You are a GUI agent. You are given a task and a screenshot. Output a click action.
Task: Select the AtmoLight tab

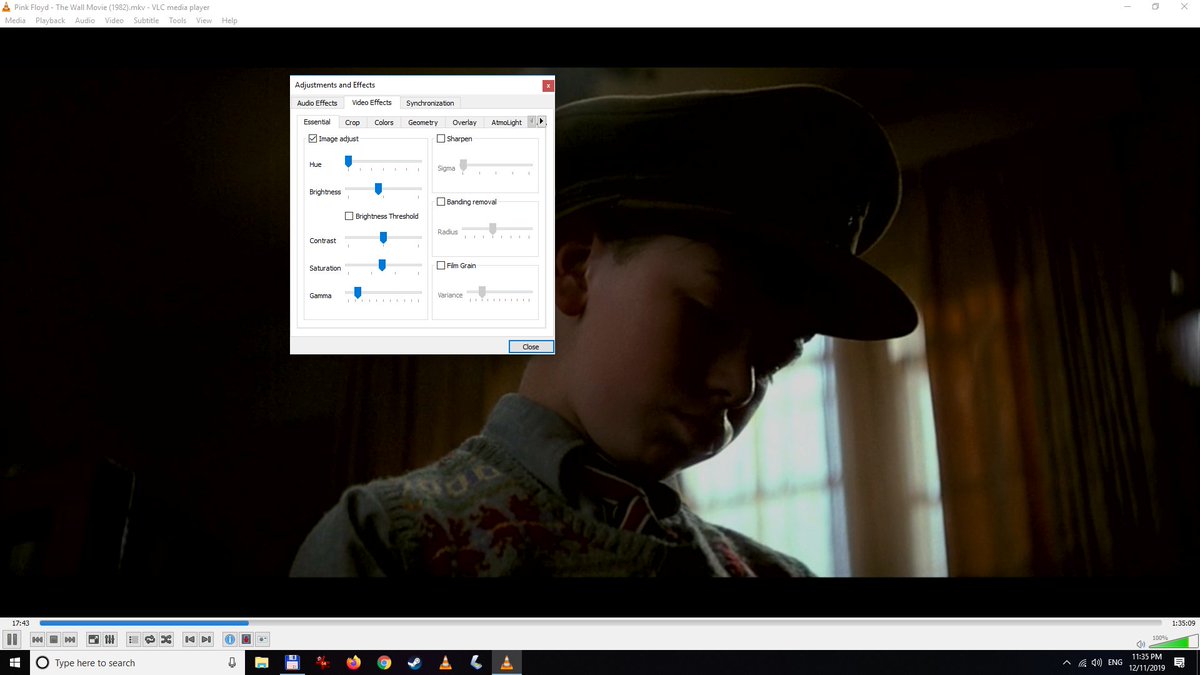pyautogui.click(x=506, y=122)
